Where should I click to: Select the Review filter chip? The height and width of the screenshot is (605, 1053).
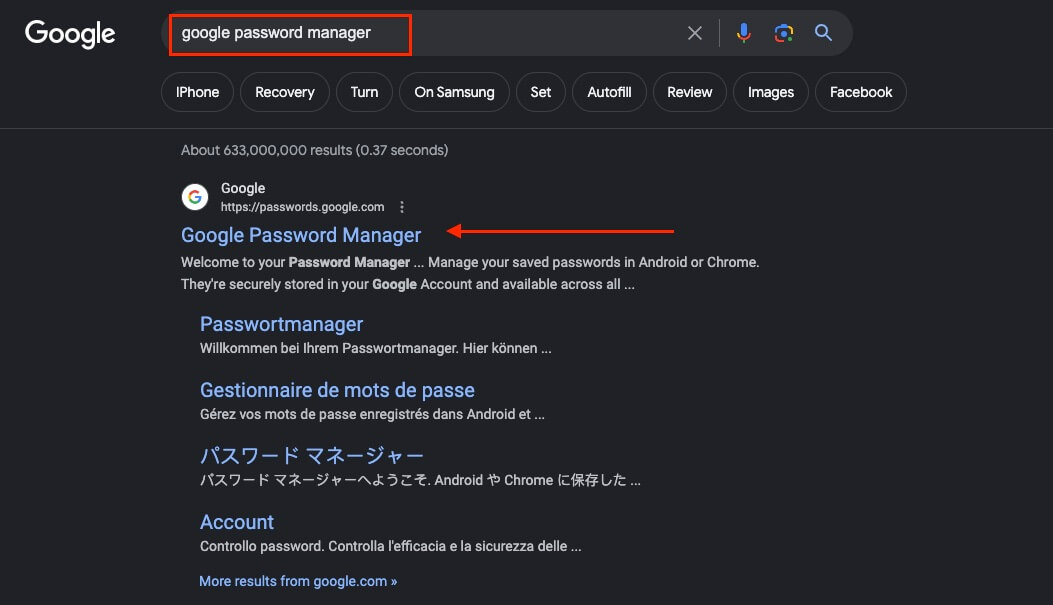pyautogui.click(x=690, y=92)
